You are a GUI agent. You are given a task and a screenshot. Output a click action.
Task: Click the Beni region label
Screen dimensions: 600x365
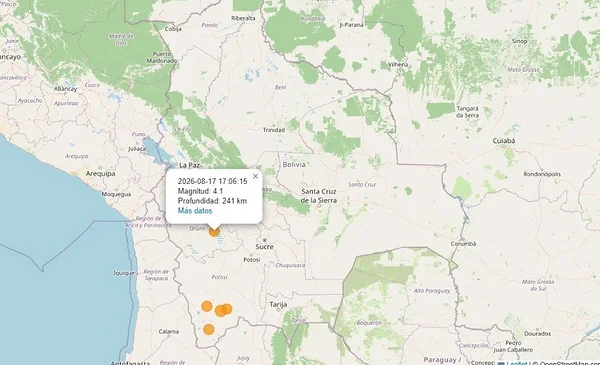(280, 87)
